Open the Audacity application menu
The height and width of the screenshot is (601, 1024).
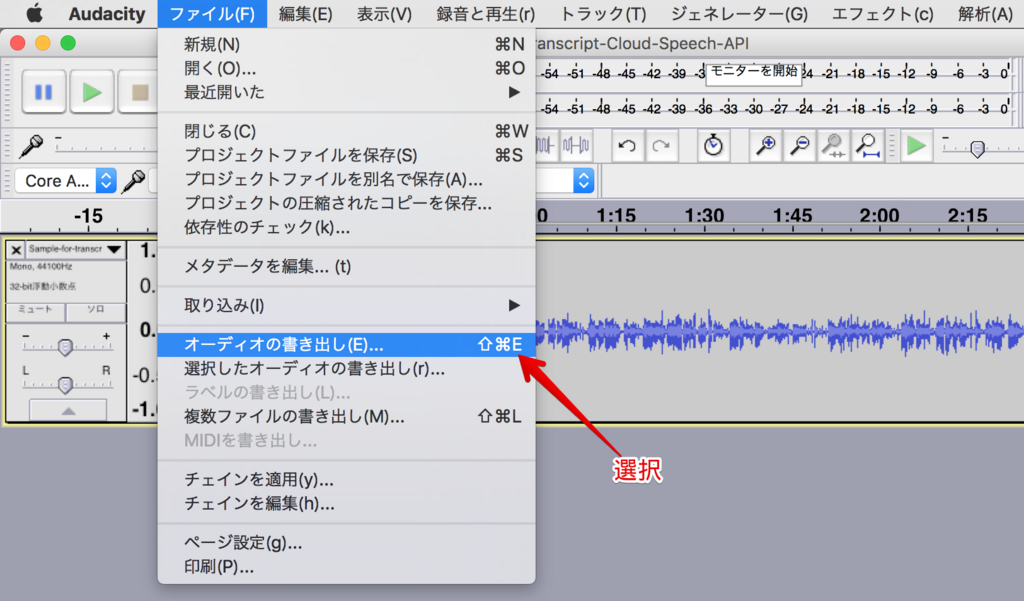pyautogui.click(x=107, y=14)
